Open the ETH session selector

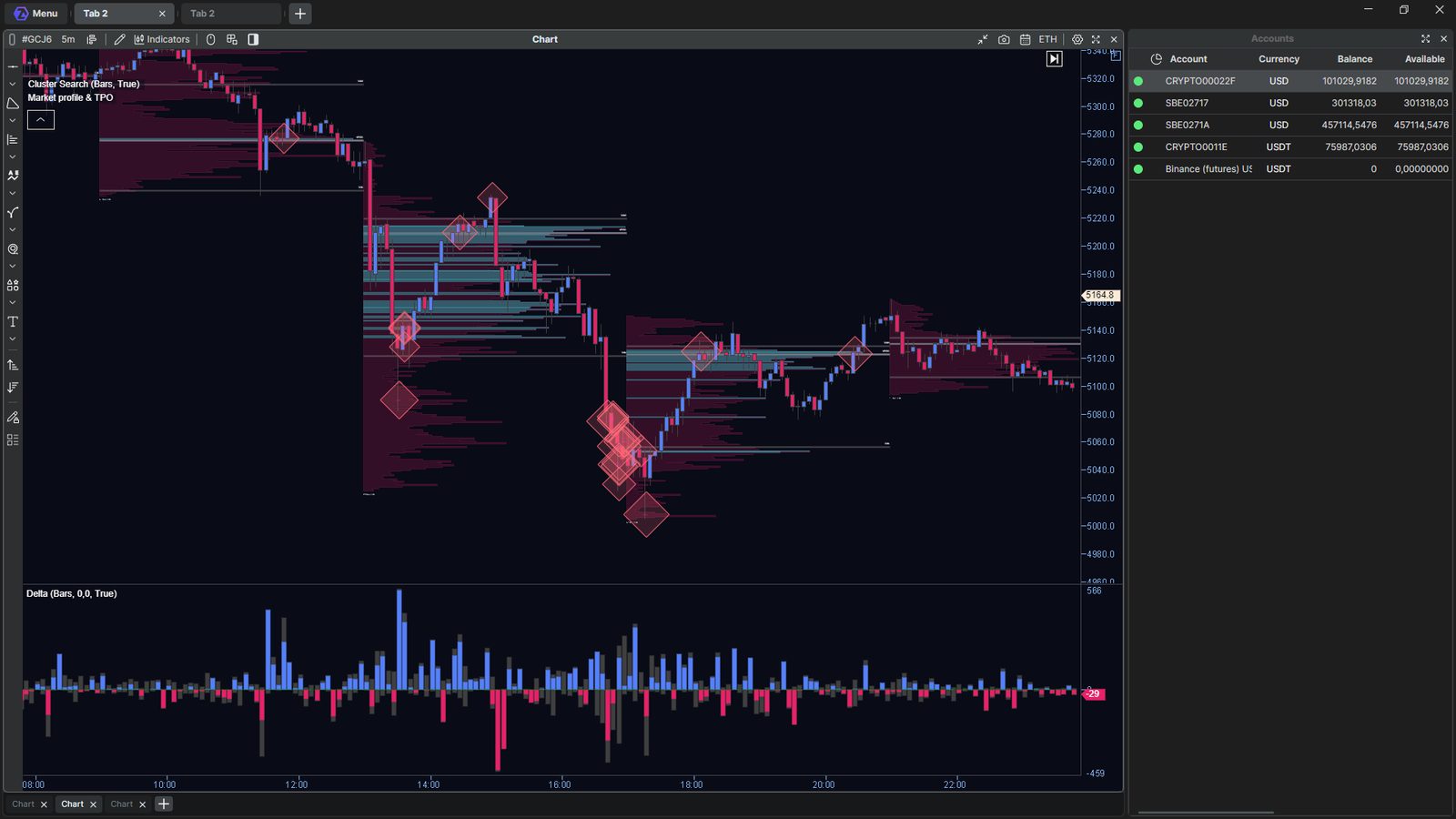[1048, 39]
